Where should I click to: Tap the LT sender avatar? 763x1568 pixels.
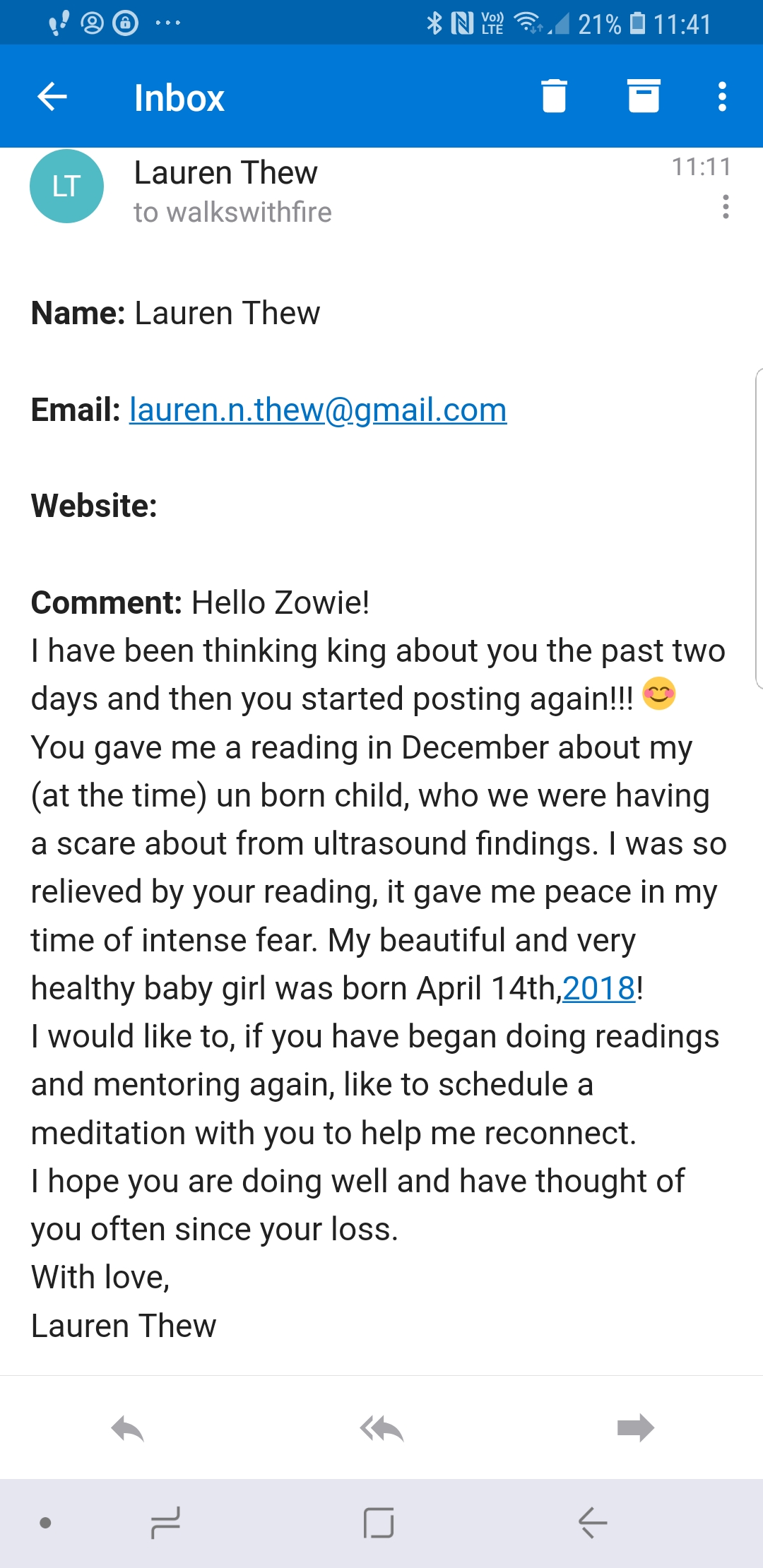66,186
